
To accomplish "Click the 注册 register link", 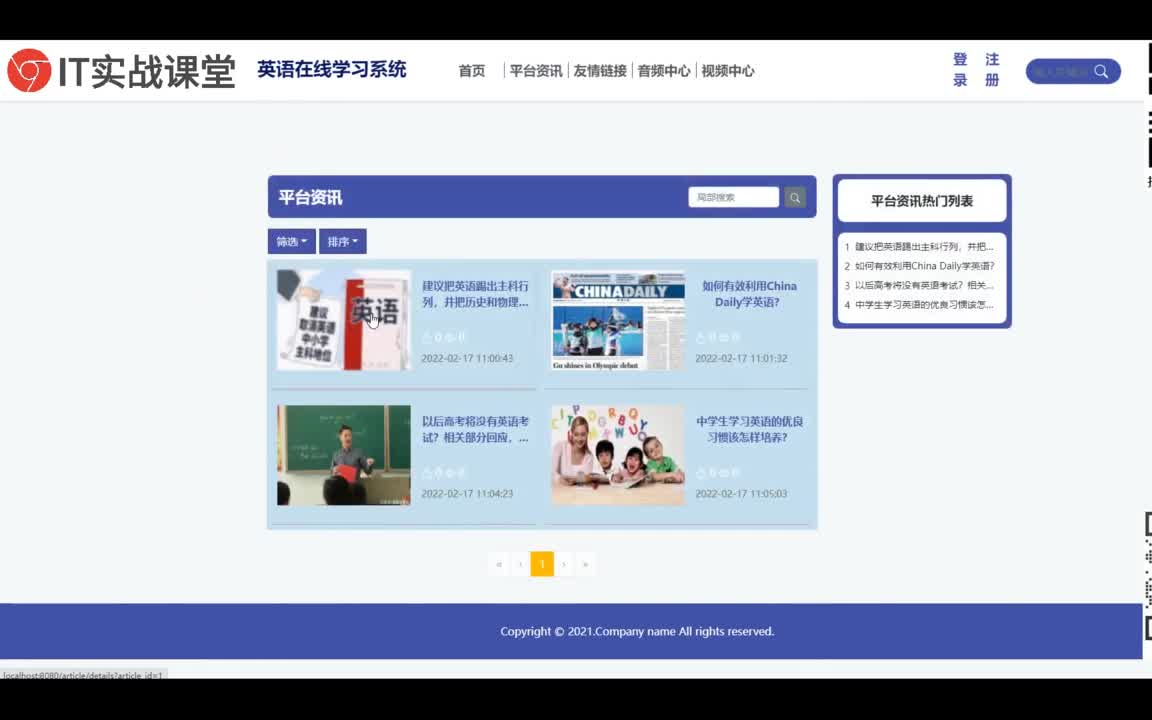I will (x=991, y=70).
